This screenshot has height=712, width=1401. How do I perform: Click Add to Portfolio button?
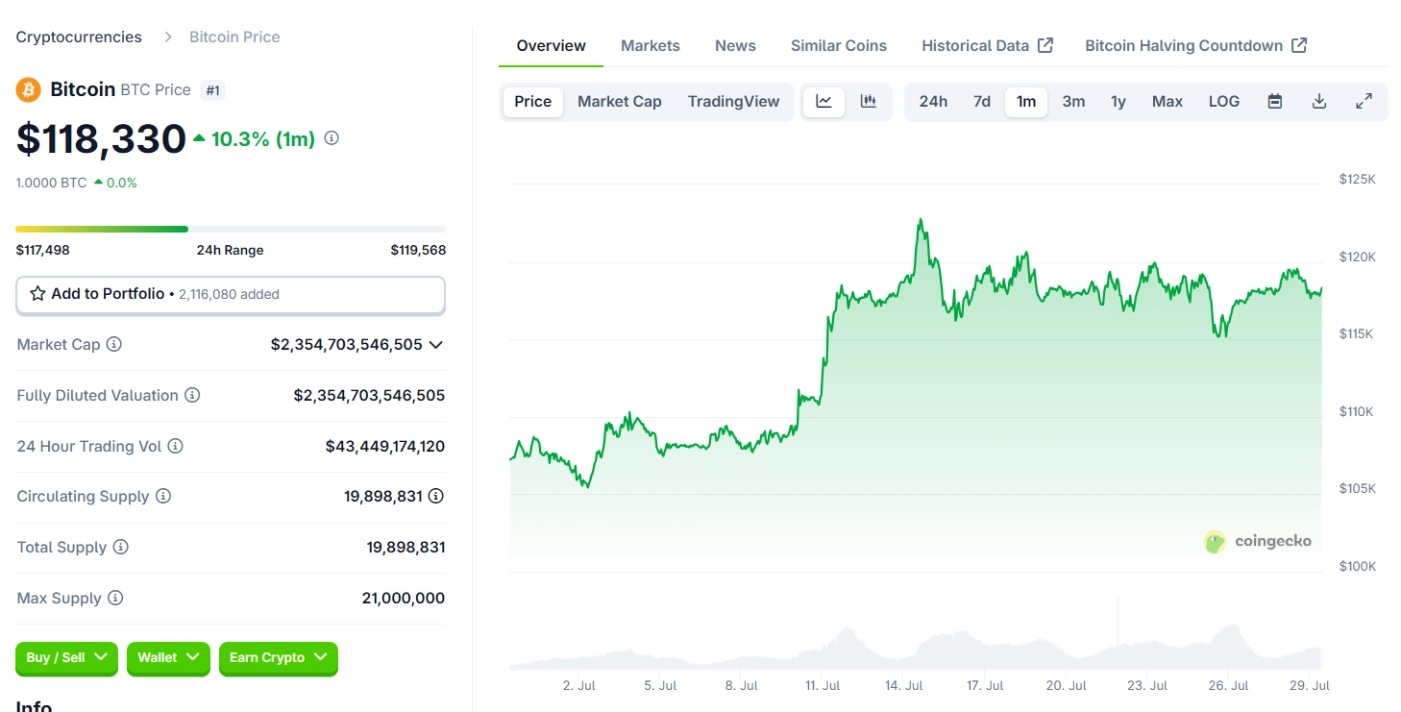[x=230, y=294]
